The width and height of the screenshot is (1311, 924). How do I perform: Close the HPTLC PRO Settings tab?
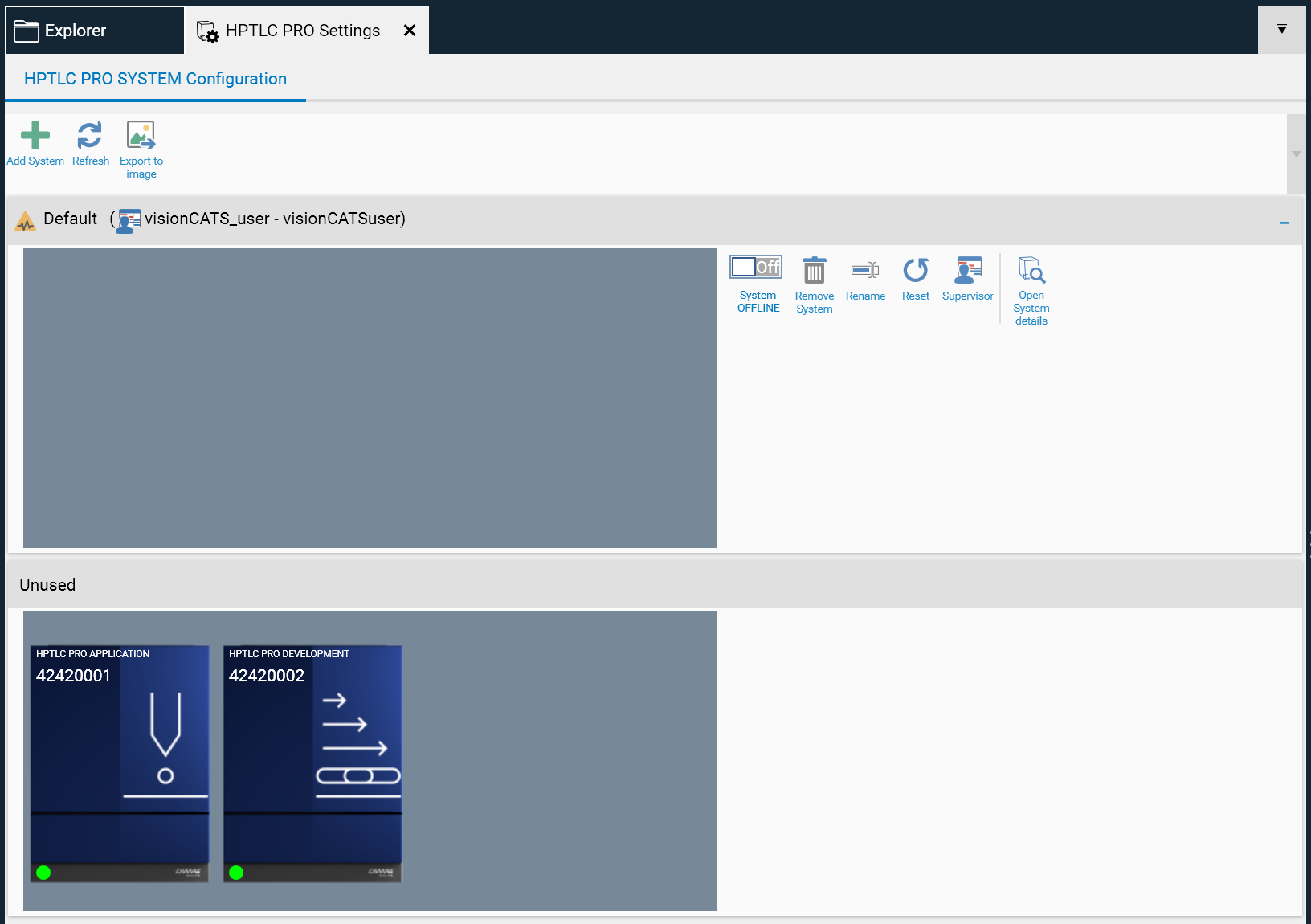click(410, 31)
